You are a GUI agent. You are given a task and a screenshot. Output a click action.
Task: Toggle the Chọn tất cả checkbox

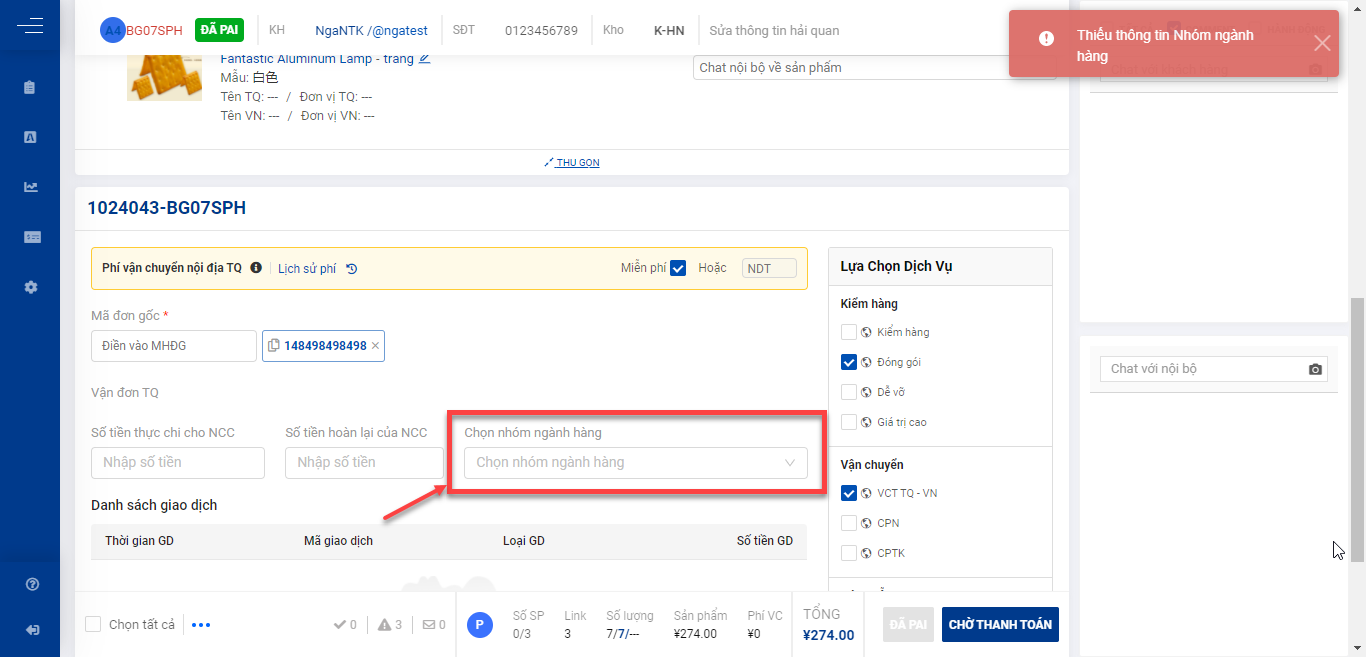tap(93, 624)
